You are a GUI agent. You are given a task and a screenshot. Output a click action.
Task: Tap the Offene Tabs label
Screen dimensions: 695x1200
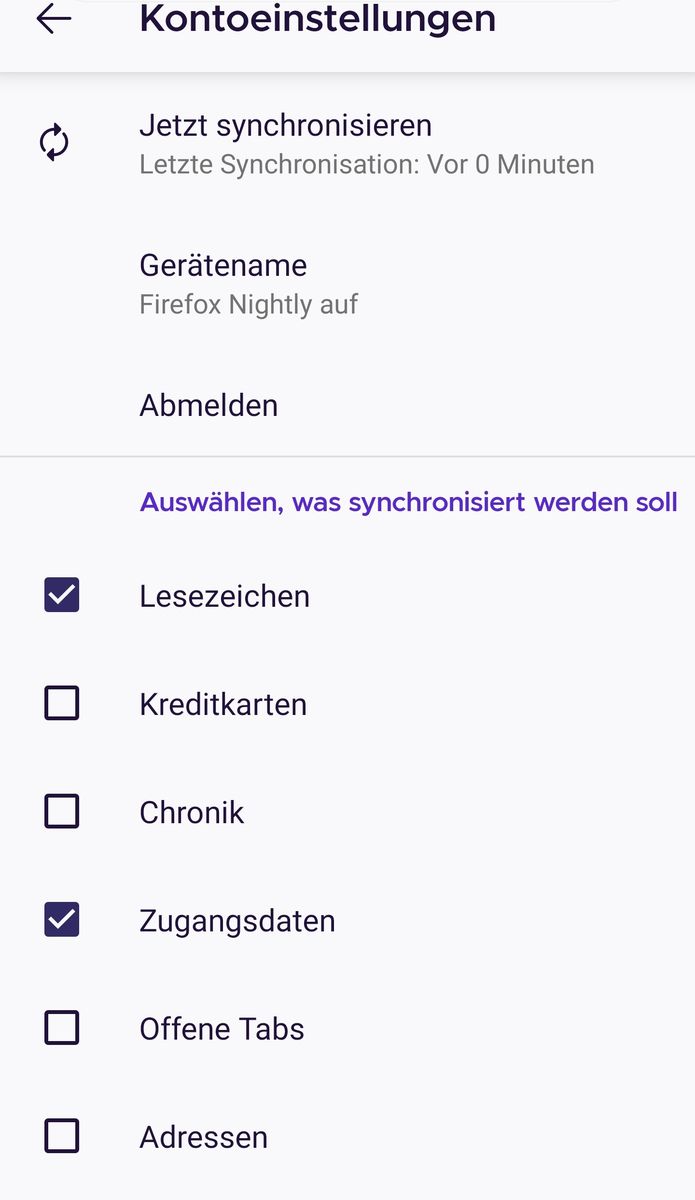(x=221, y=1029)
